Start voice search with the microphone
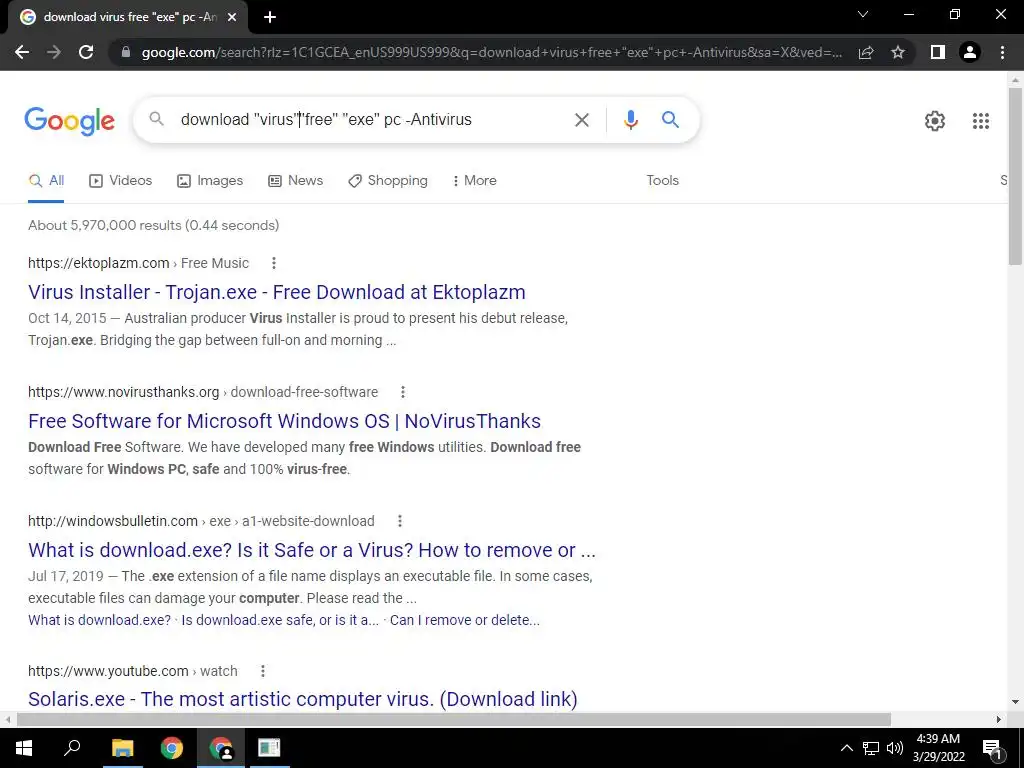 (630, 120)
